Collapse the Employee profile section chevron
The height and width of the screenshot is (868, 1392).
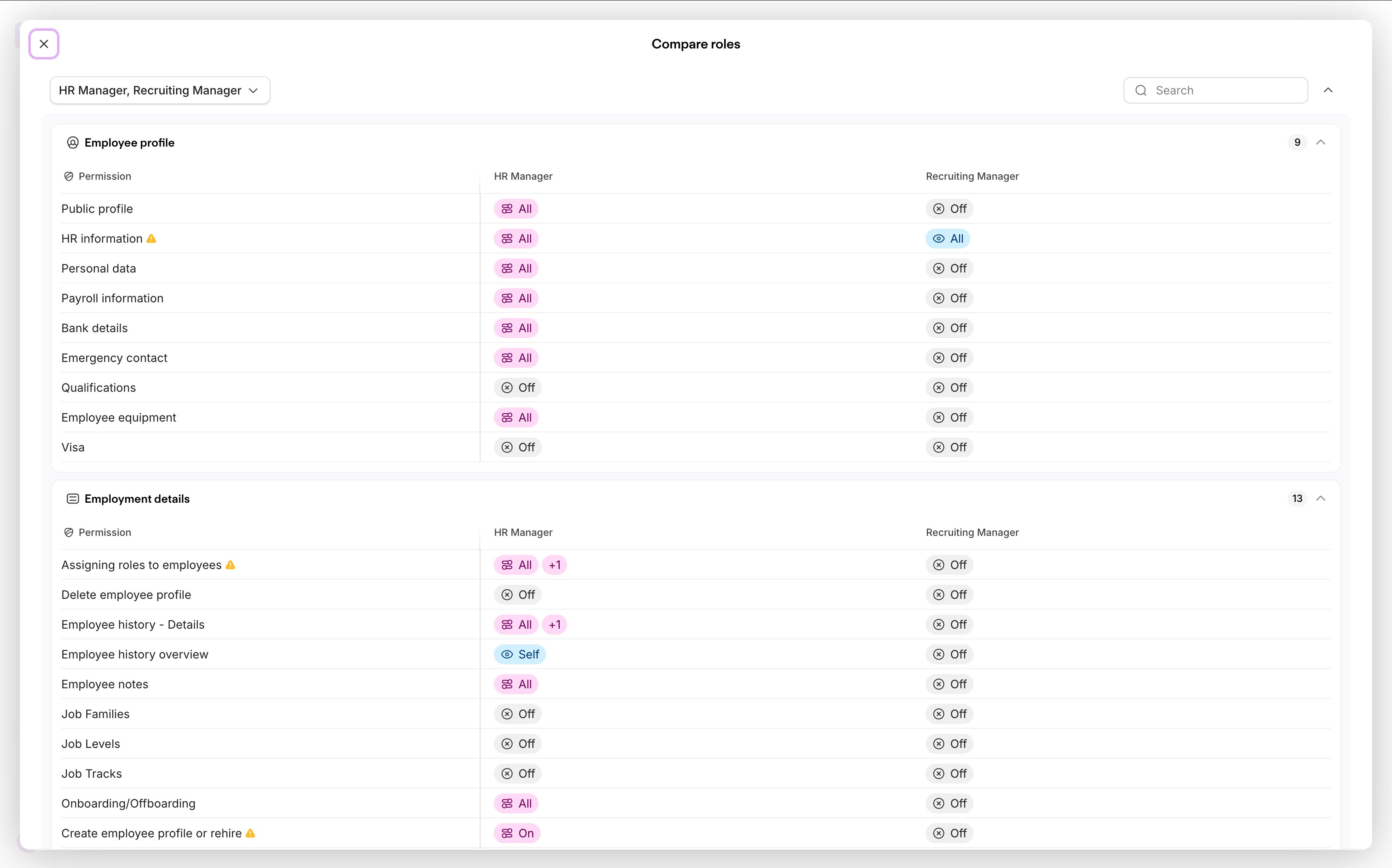[1321, 142]
